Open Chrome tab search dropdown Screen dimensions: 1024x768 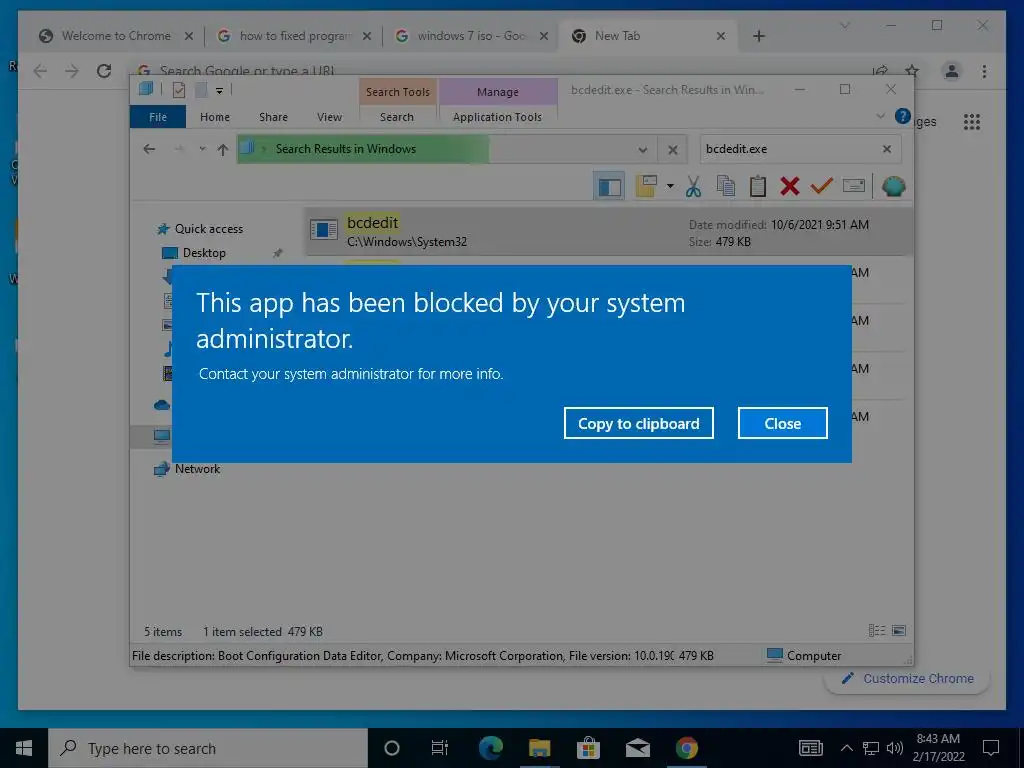(x=844, y=25)
